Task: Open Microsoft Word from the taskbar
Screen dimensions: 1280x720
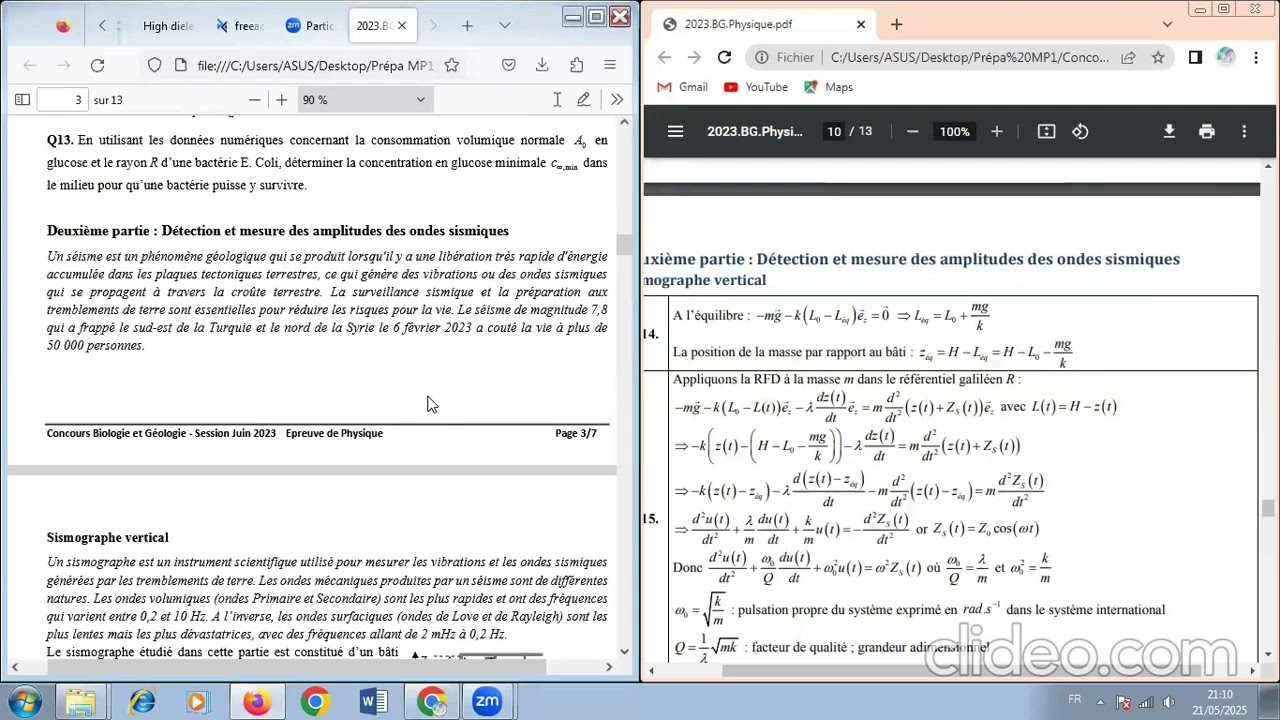Action: (374, 701)
